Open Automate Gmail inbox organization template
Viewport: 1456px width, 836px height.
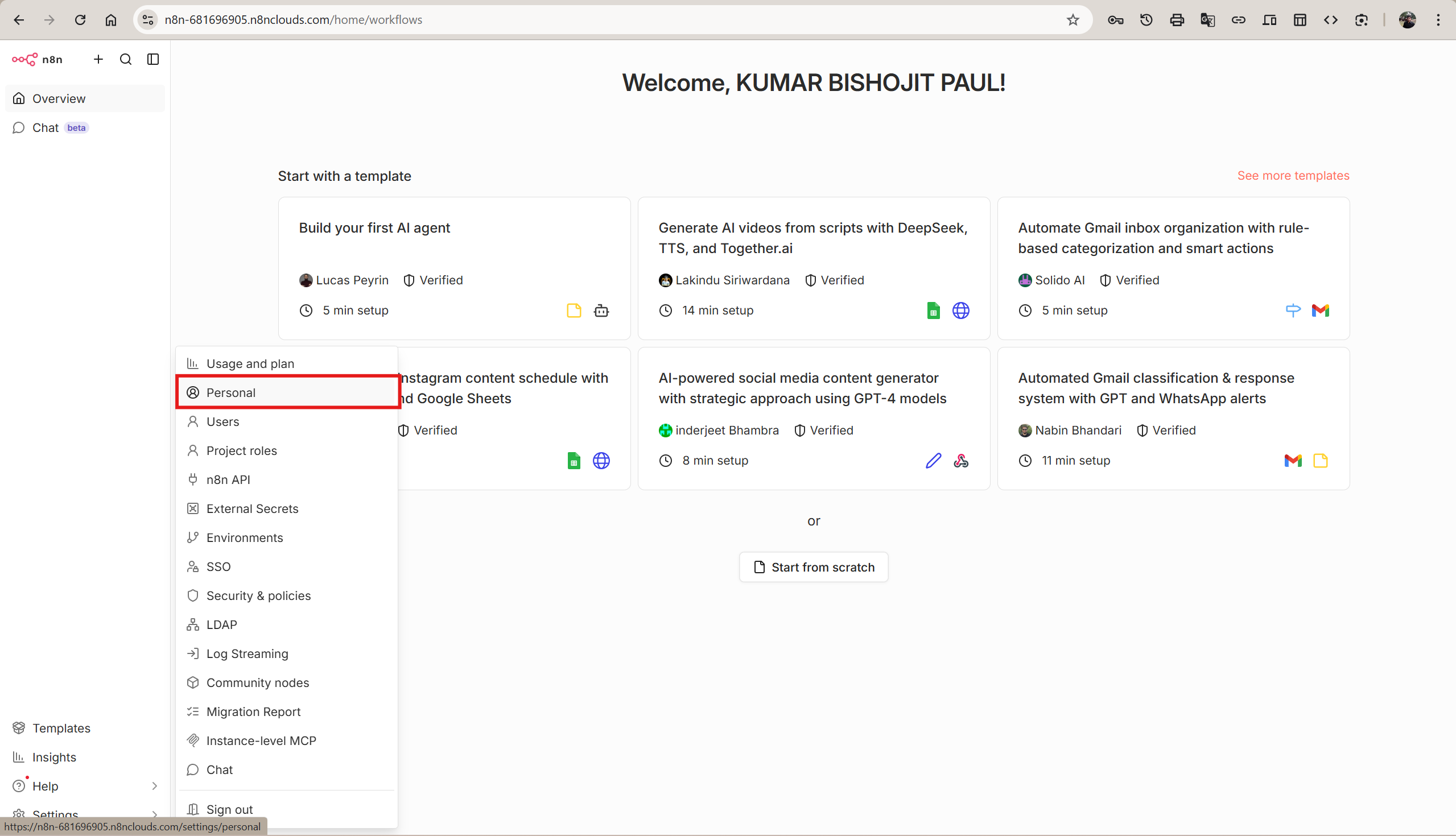click(x=1173, y=268)
